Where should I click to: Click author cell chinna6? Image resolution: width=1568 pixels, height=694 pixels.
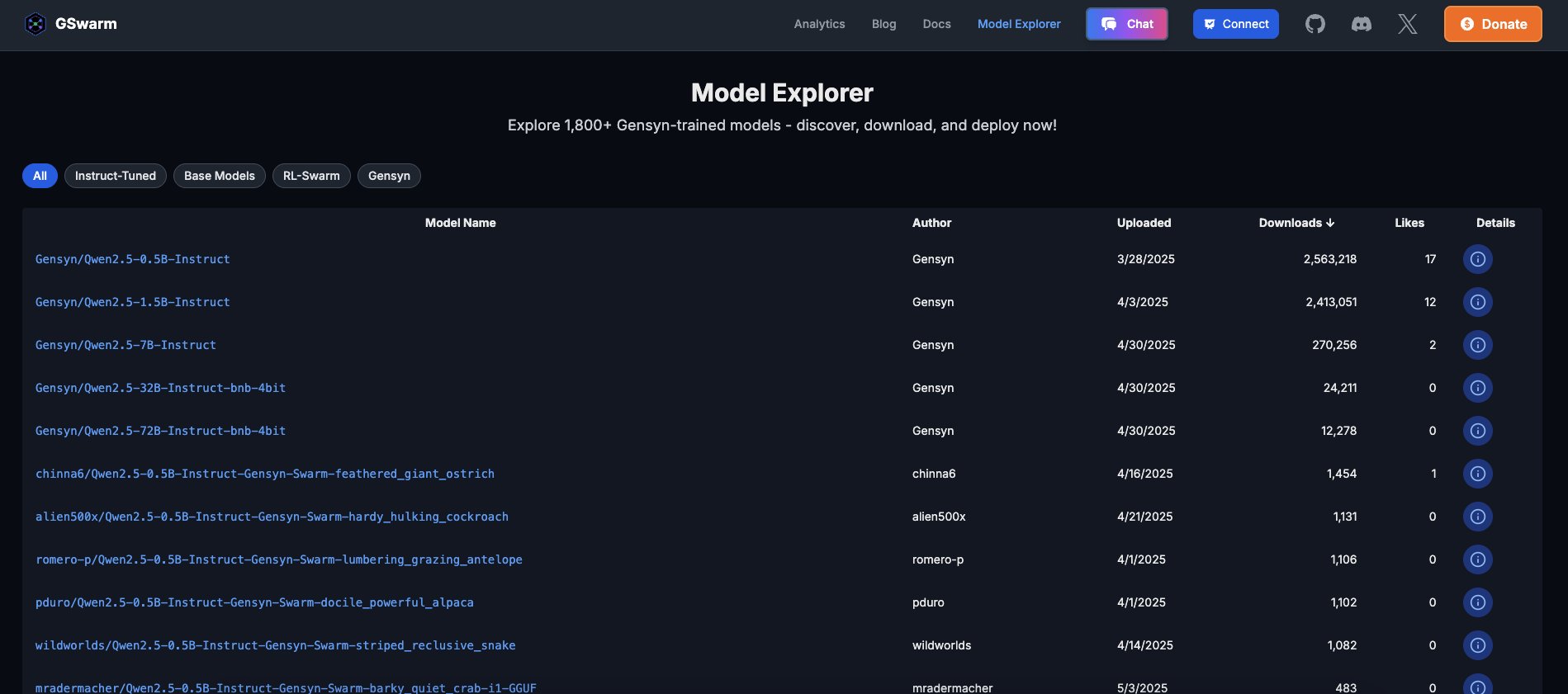click(x=934, y=474)
